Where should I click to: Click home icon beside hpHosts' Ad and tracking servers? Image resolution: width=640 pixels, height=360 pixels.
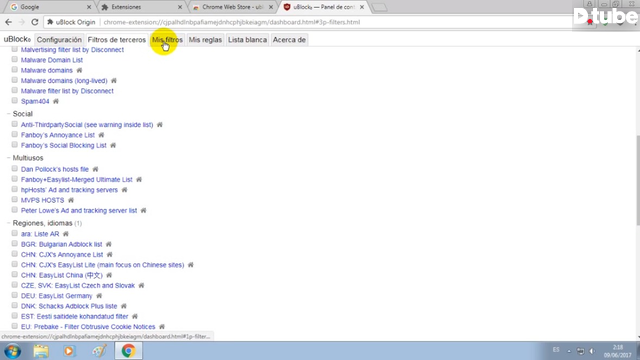click(124, 190)
